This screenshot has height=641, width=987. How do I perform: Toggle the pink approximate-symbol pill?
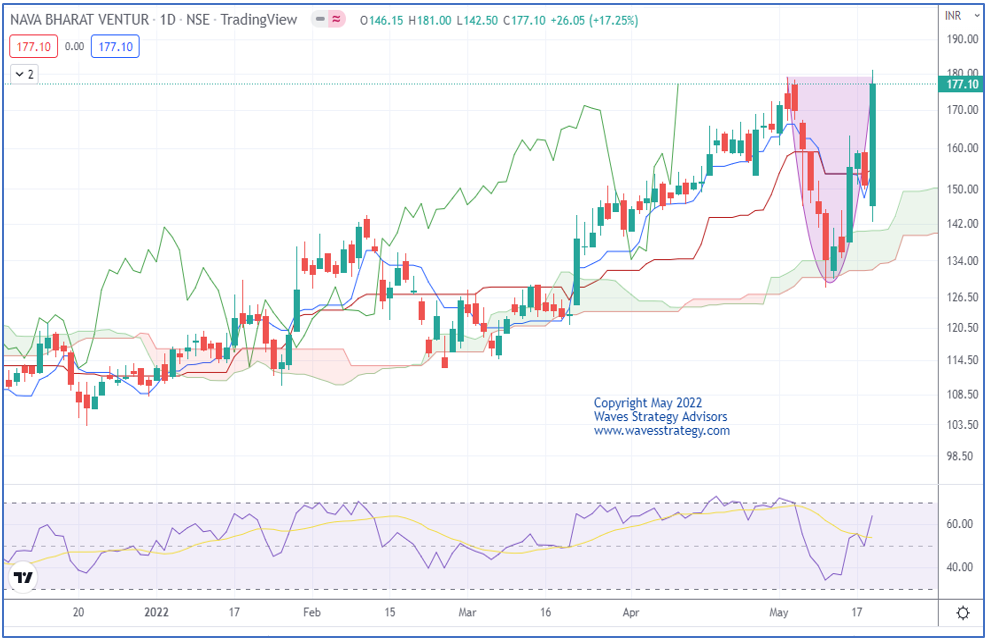[337, 20]
